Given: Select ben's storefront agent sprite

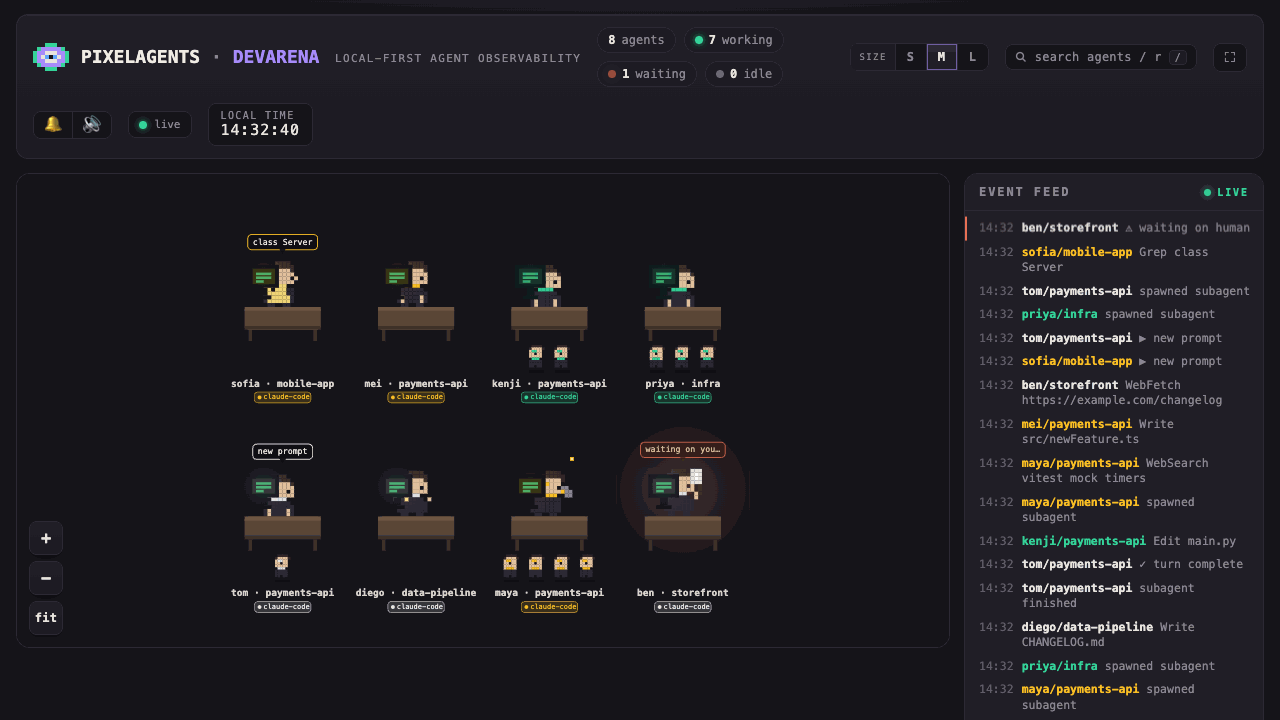Looking at the screenshot, I should point(682,490).
